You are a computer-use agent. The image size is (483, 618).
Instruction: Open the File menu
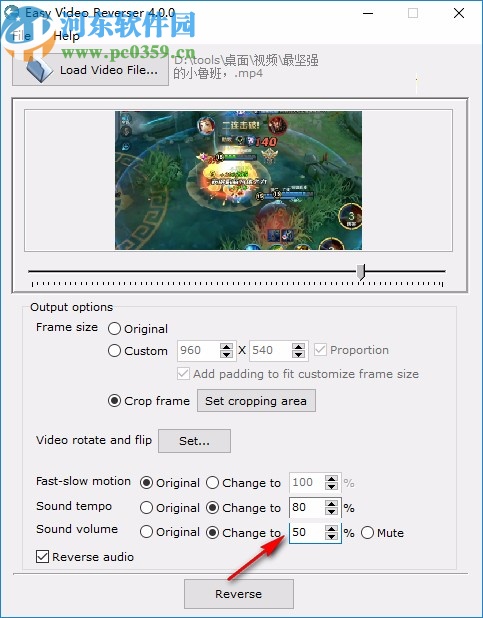pos(21,36)
